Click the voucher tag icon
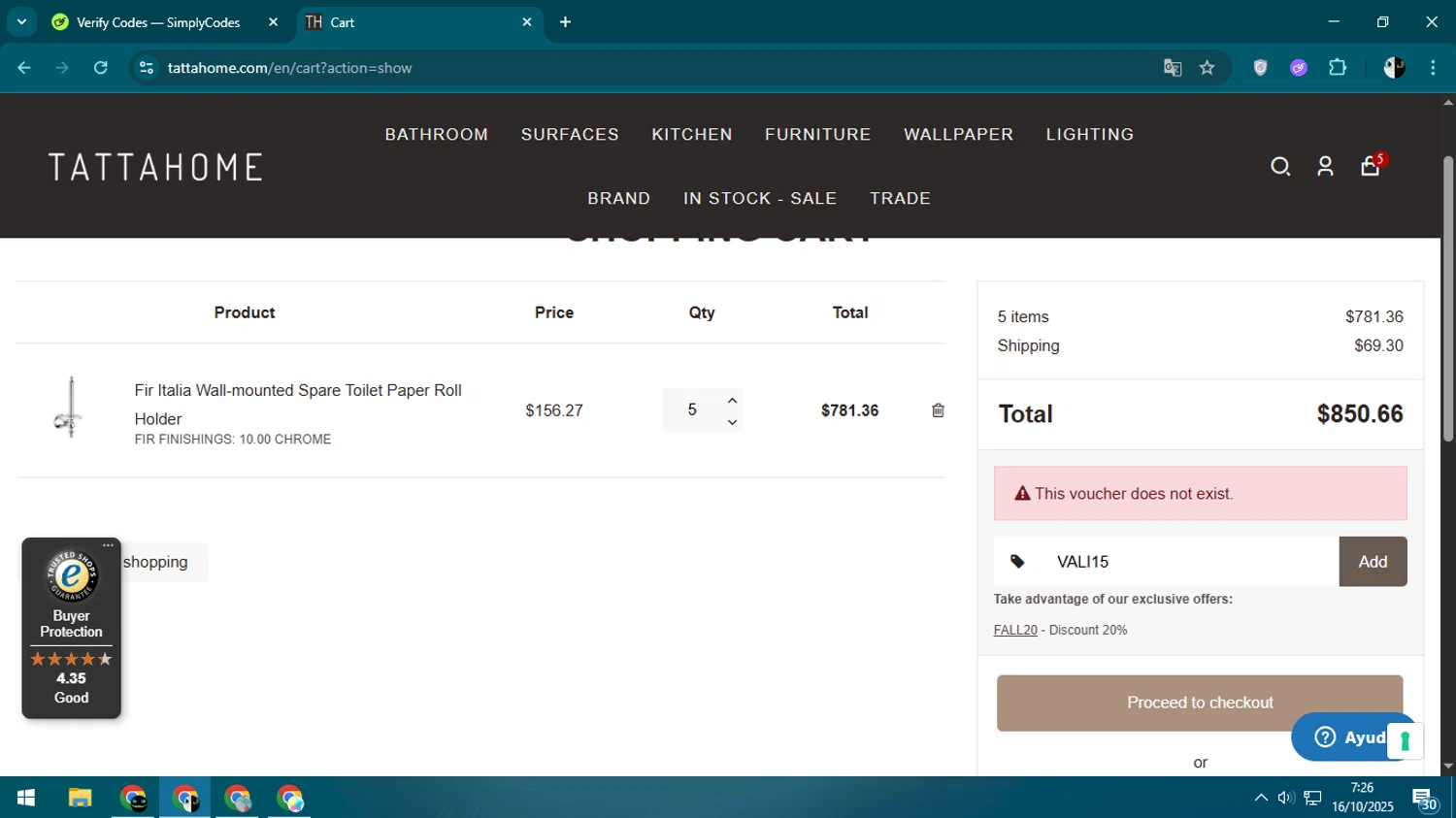This screenshot has height=818, width=1456. (x=1017, y=562)
